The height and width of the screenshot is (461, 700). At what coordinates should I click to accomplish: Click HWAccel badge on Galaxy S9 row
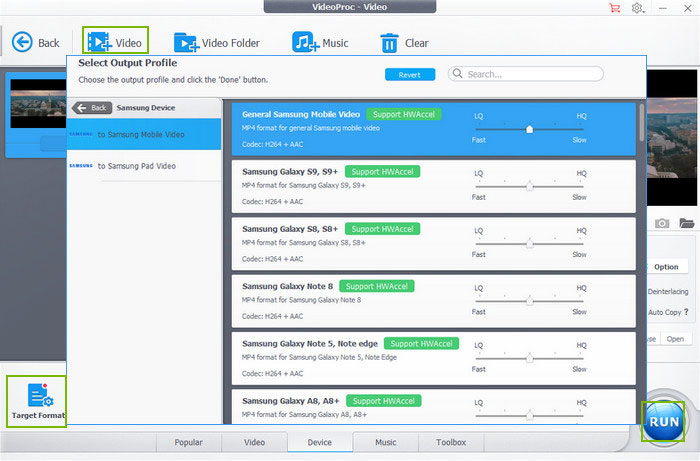(x=383, y=172)
